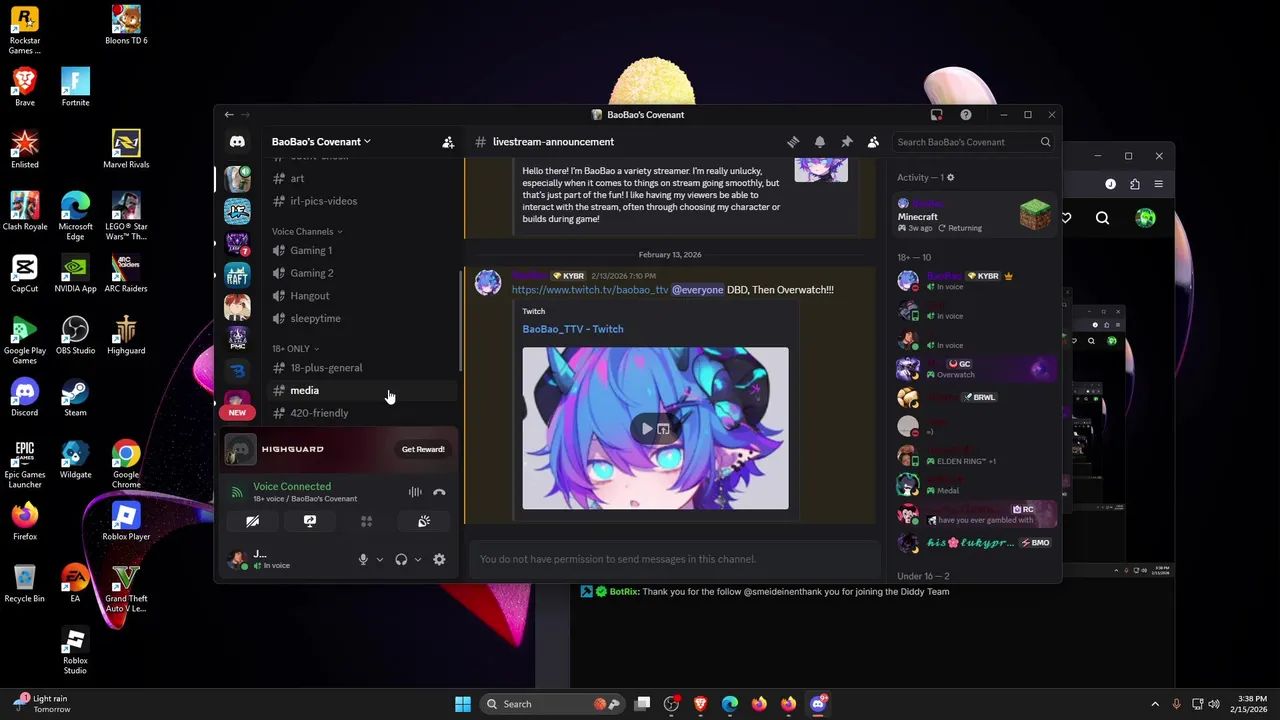This screenshot has width=1280, height=720.
Task: Open Discord direct messages home icon
Action: click(x=237, y=142)
